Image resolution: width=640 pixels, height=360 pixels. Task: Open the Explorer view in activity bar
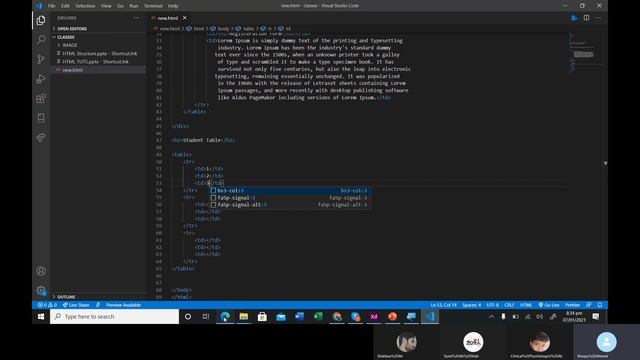tap(41, 20)
